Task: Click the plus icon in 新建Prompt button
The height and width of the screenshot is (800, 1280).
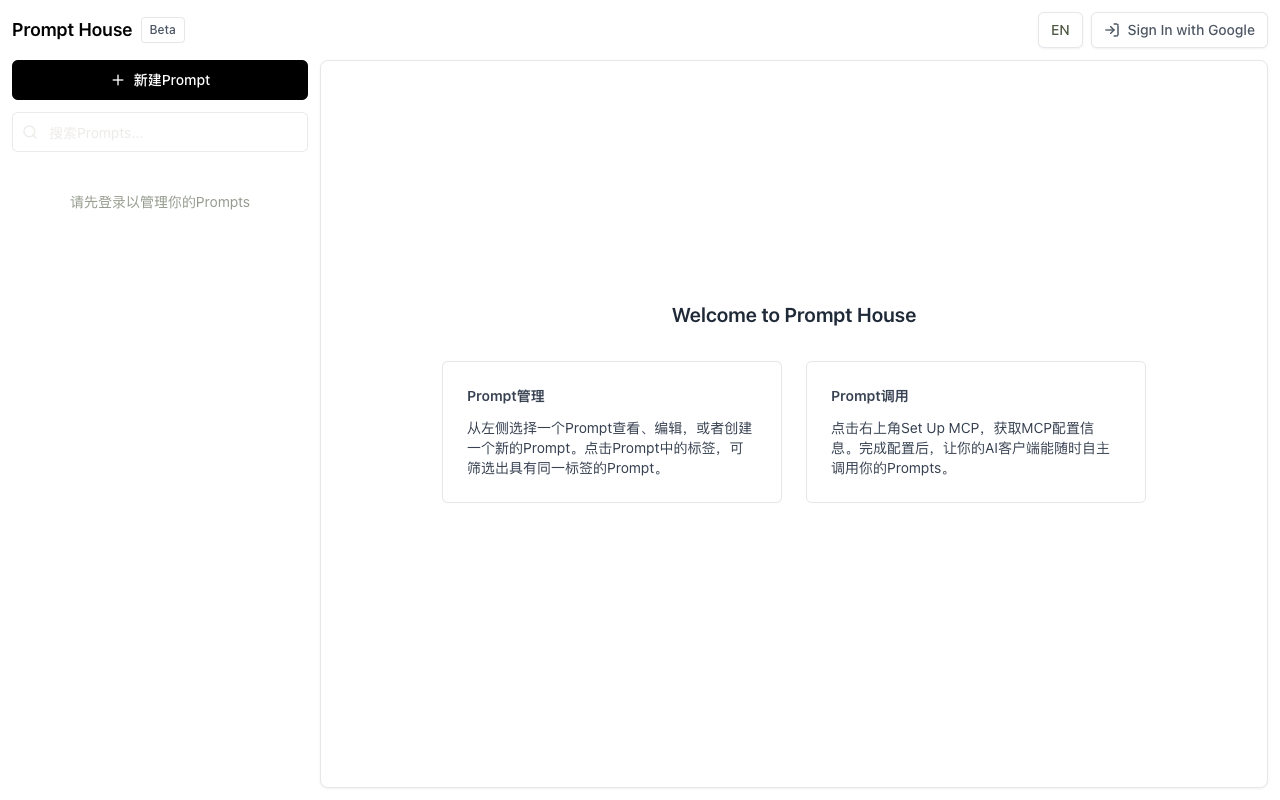Action: click(x=118, y=80)
